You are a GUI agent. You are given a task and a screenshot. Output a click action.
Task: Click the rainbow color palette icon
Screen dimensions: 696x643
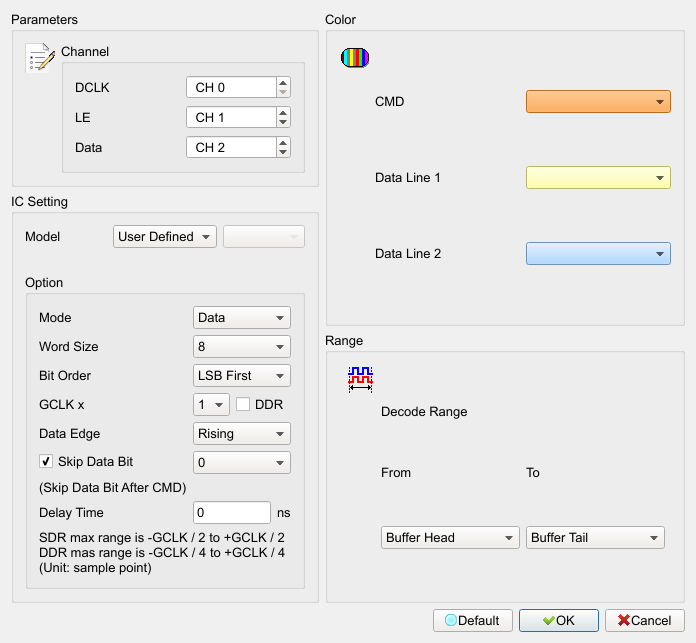coord(355,58)
